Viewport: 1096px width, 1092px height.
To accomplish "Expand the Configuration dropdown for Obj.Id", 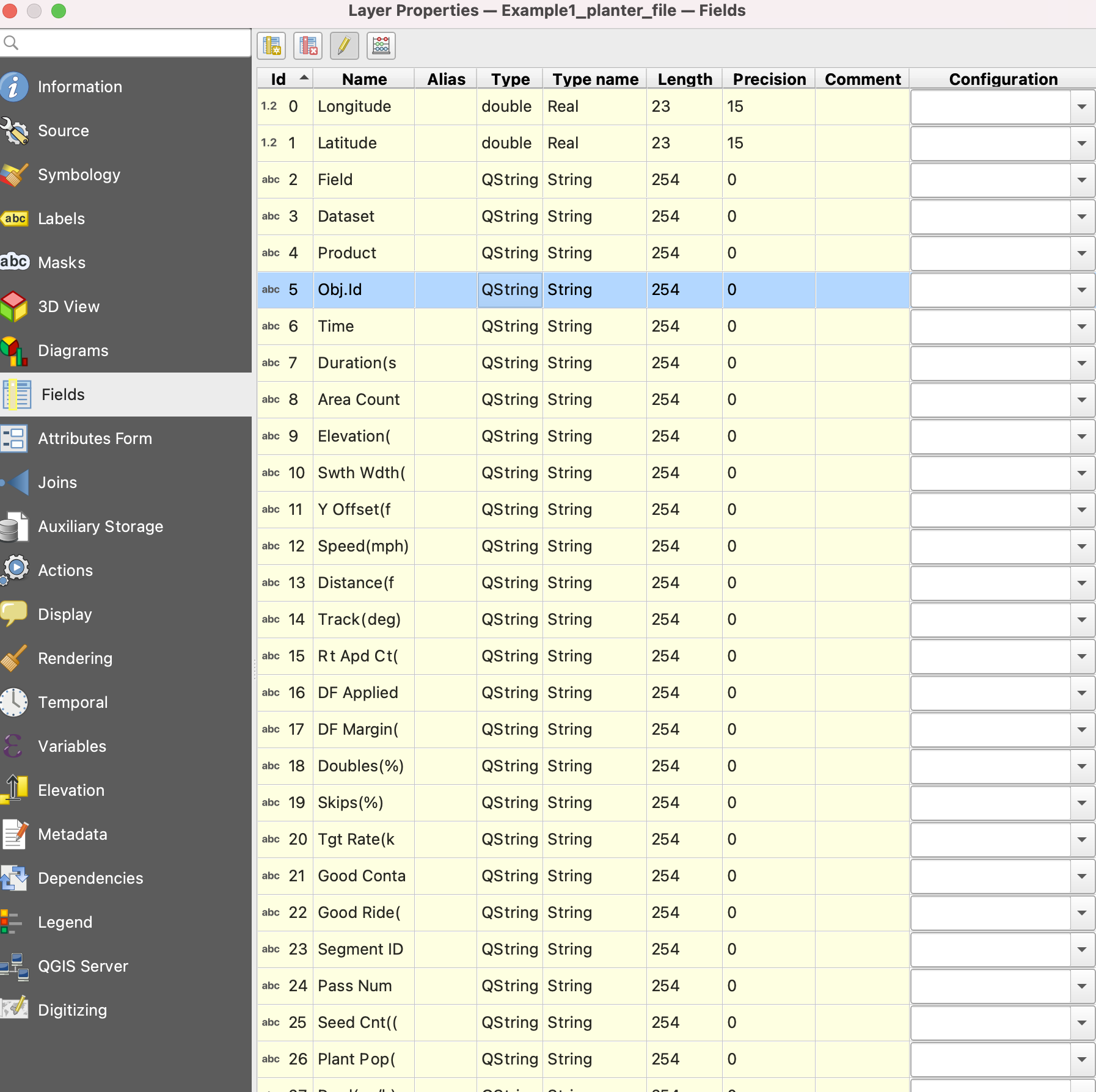I will point(1081,290).
